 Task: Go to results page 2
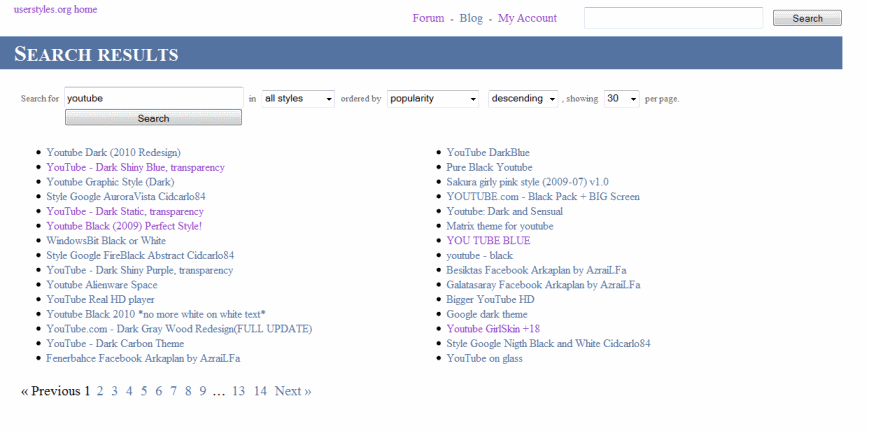tap(100, 391)
